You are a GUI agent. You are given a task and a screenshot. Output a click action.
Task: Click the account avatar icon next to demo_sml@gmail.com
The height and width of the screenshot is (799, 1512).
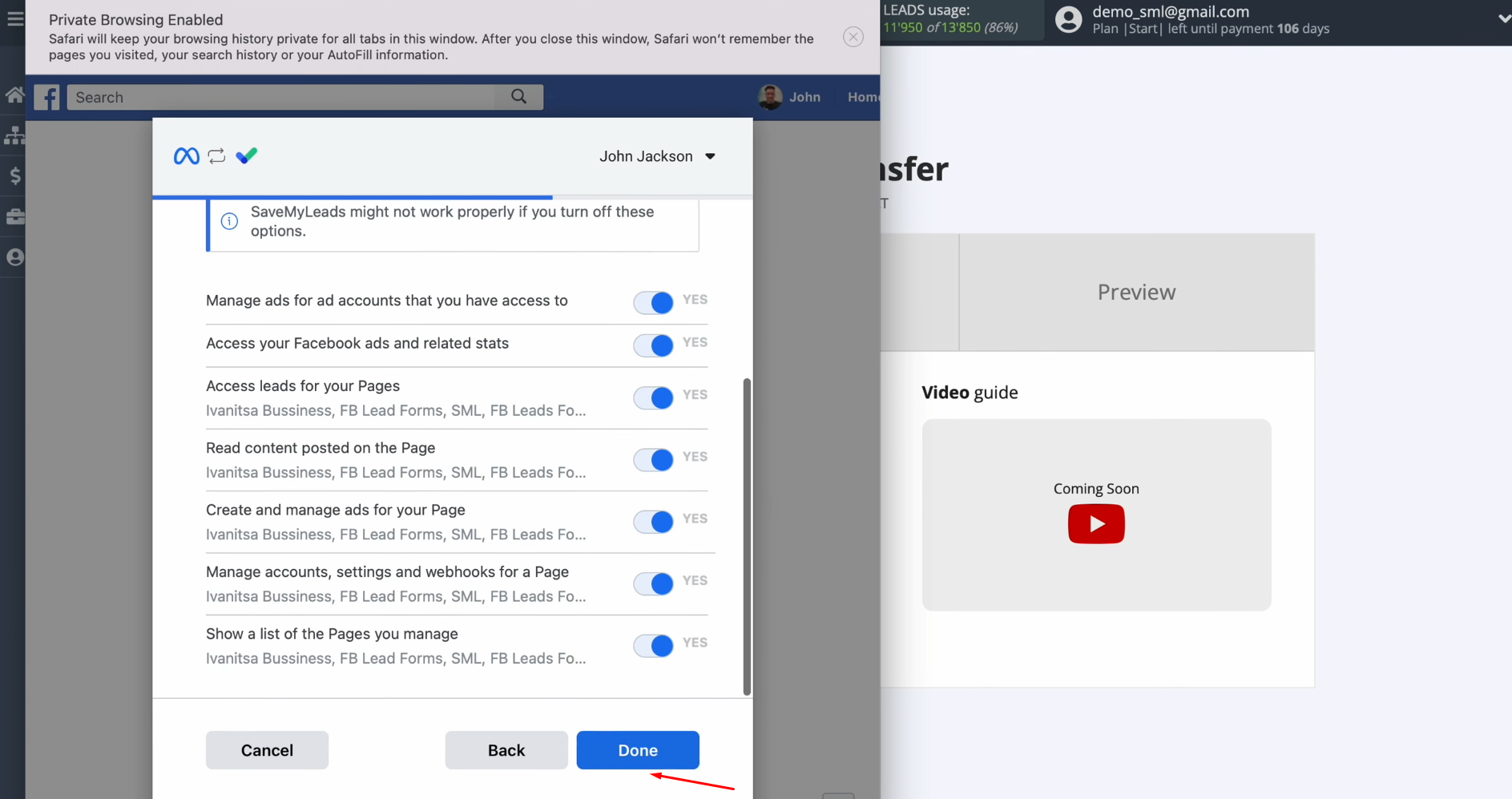1068,19
